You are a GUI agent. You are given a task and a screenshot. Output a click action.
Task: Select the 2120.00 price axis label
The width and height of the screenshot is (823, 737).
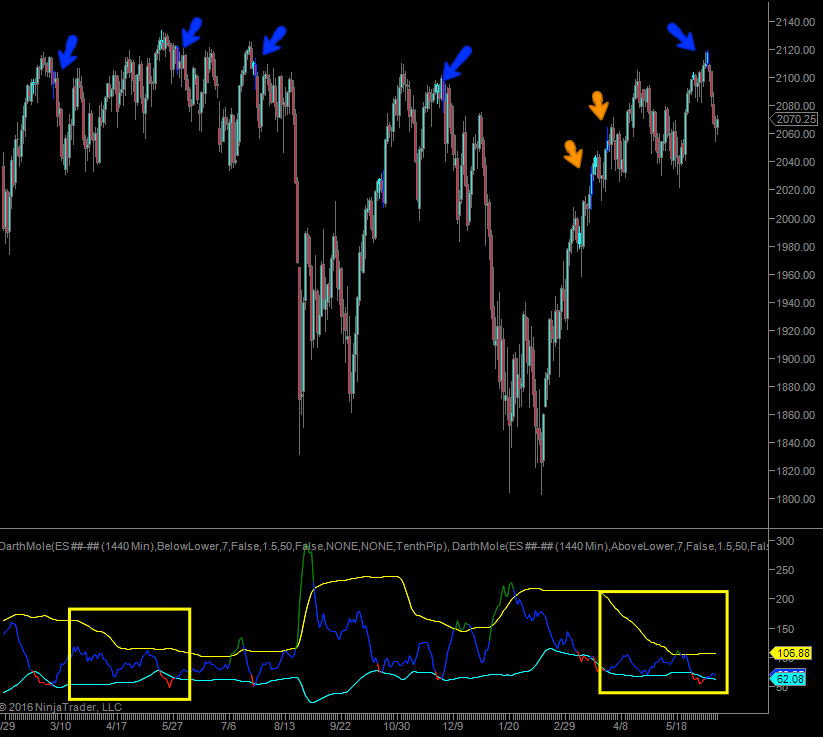click(x=795, y=50)
